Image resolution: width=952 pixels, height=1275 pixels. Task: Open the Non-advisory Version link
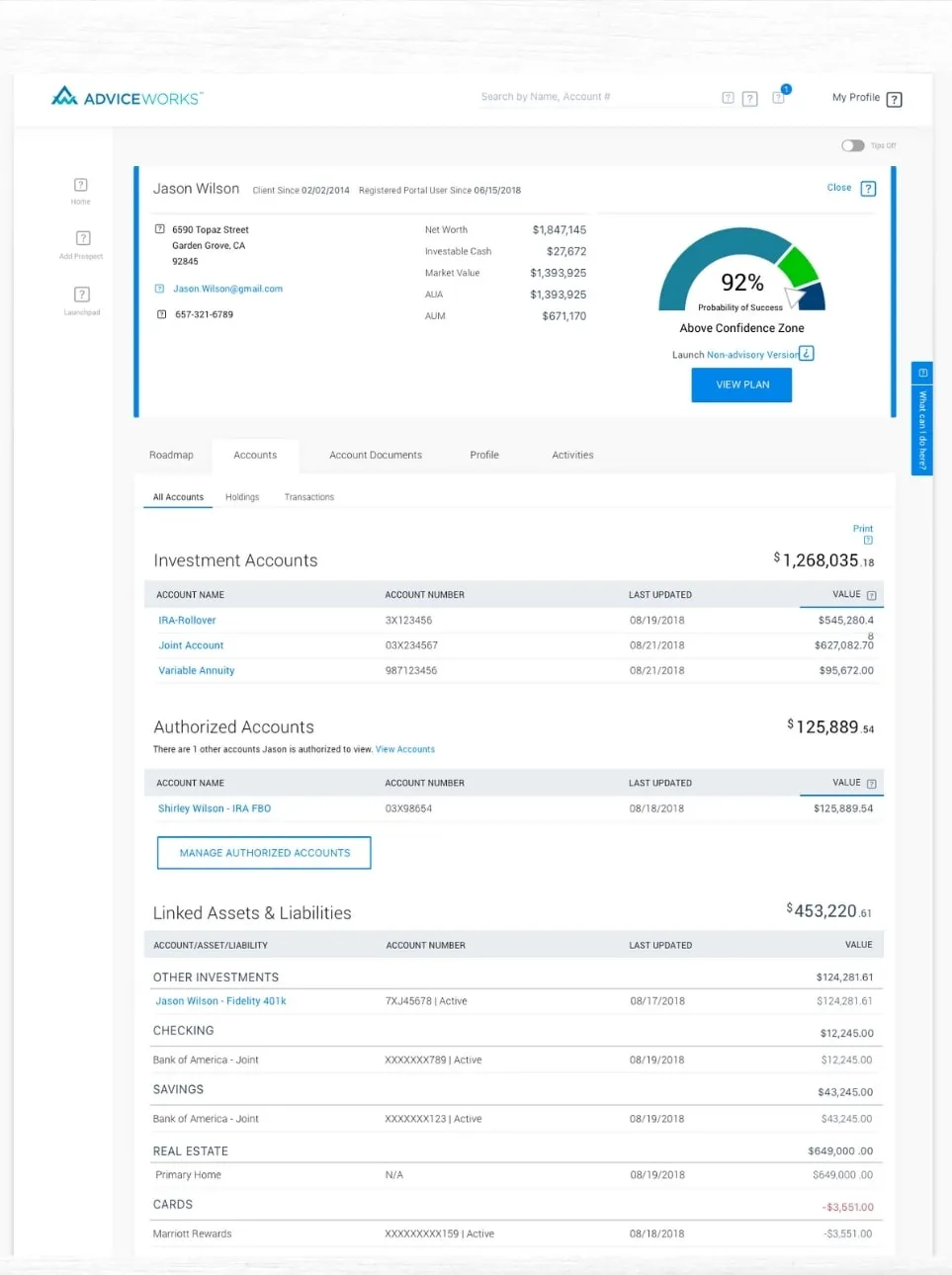752,355
